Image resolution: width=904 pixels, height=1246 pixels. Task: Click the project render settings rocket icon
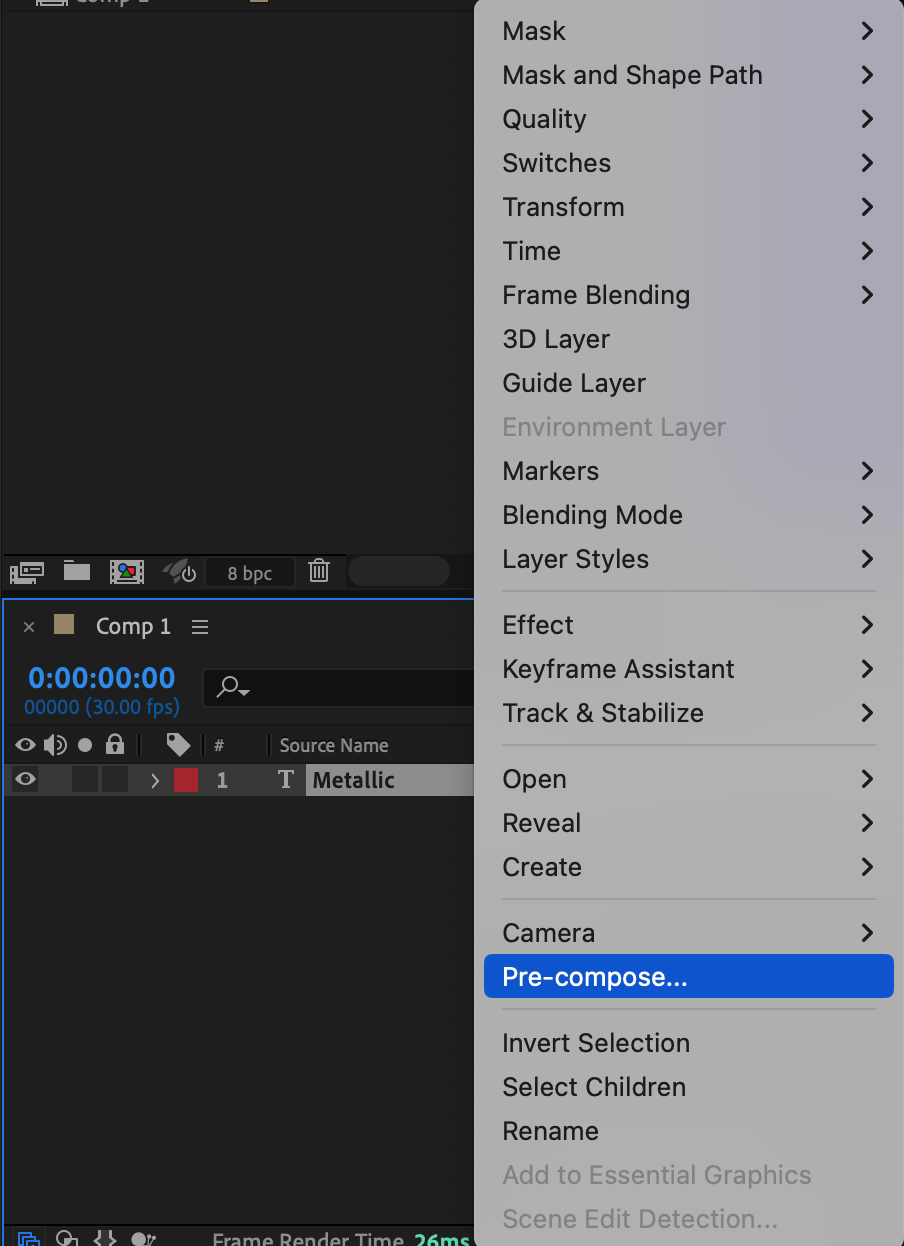[180, 572]
